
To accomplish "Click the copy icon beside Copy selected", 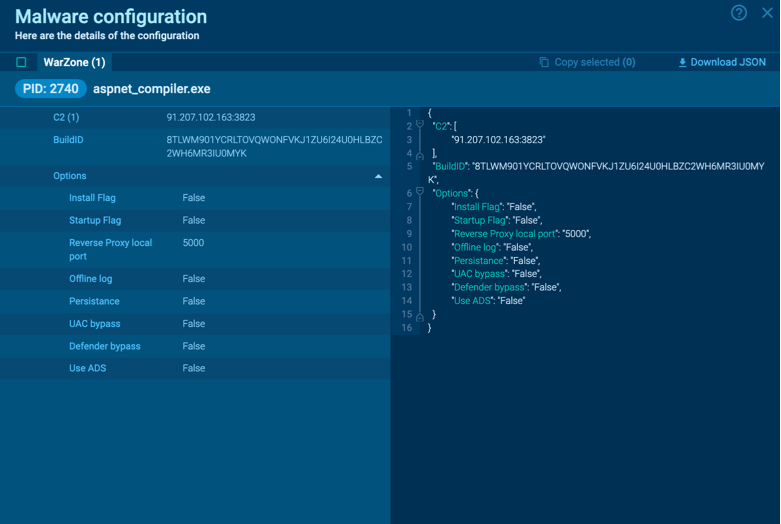I will (544, 62).
